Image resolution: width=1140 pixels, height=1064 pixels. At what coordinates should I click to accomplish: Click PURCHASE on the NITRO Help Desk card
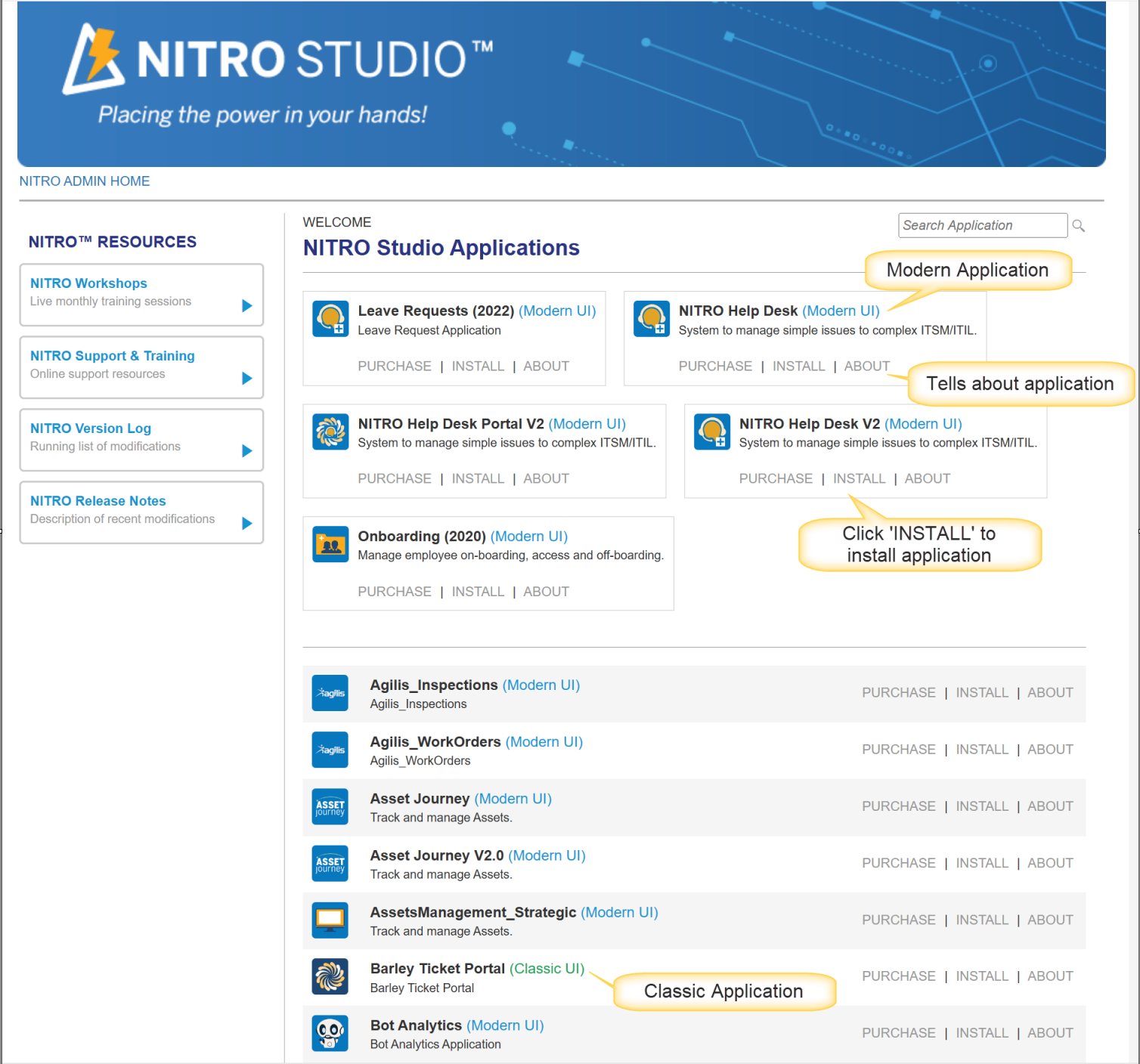tap(715, 367)
